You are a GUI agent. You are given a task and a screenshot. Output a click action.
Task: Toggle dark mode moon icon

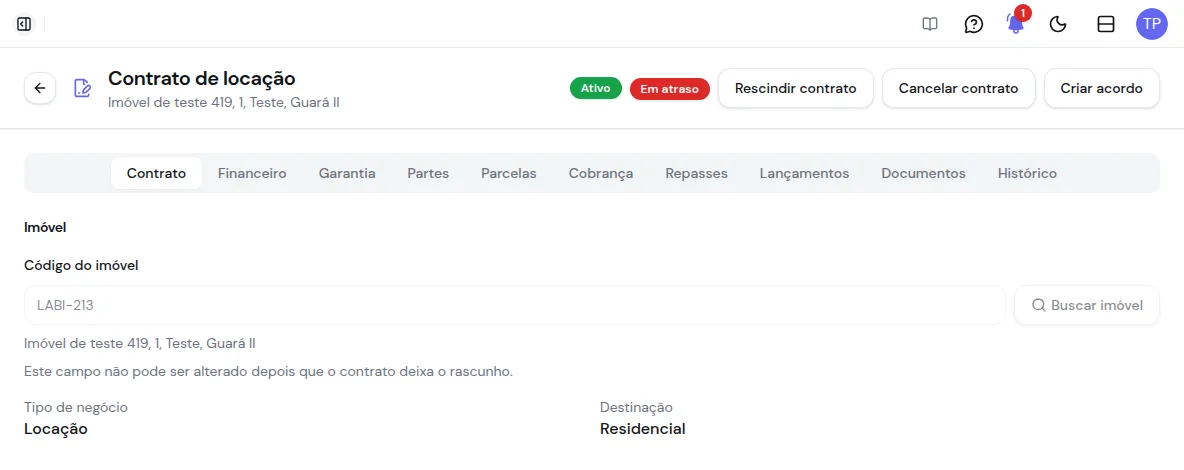[x=1059, y=24]
